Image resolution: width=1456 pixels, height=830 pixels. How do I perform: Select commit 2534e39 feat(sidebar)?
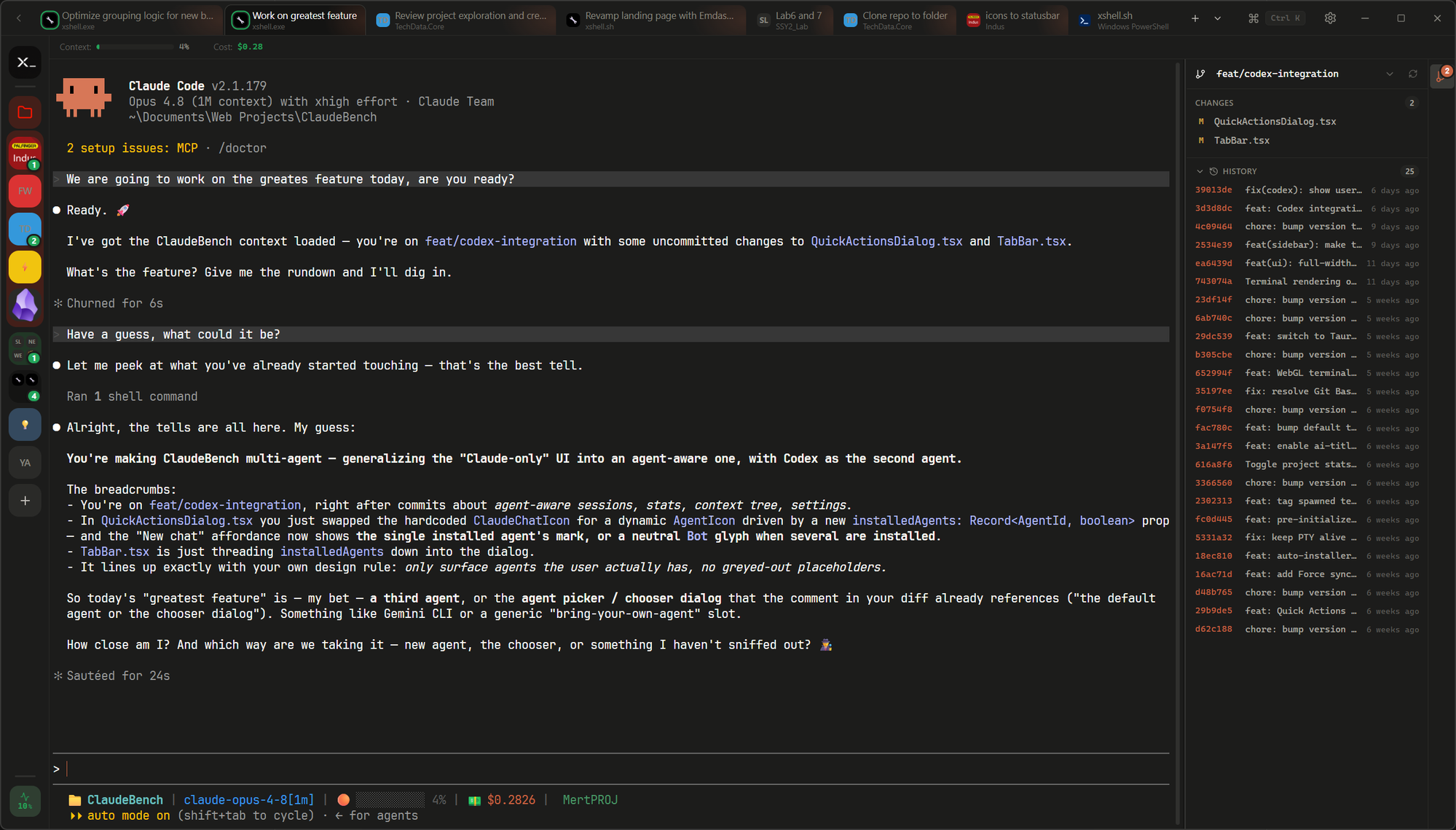[x=1306, y=245]
